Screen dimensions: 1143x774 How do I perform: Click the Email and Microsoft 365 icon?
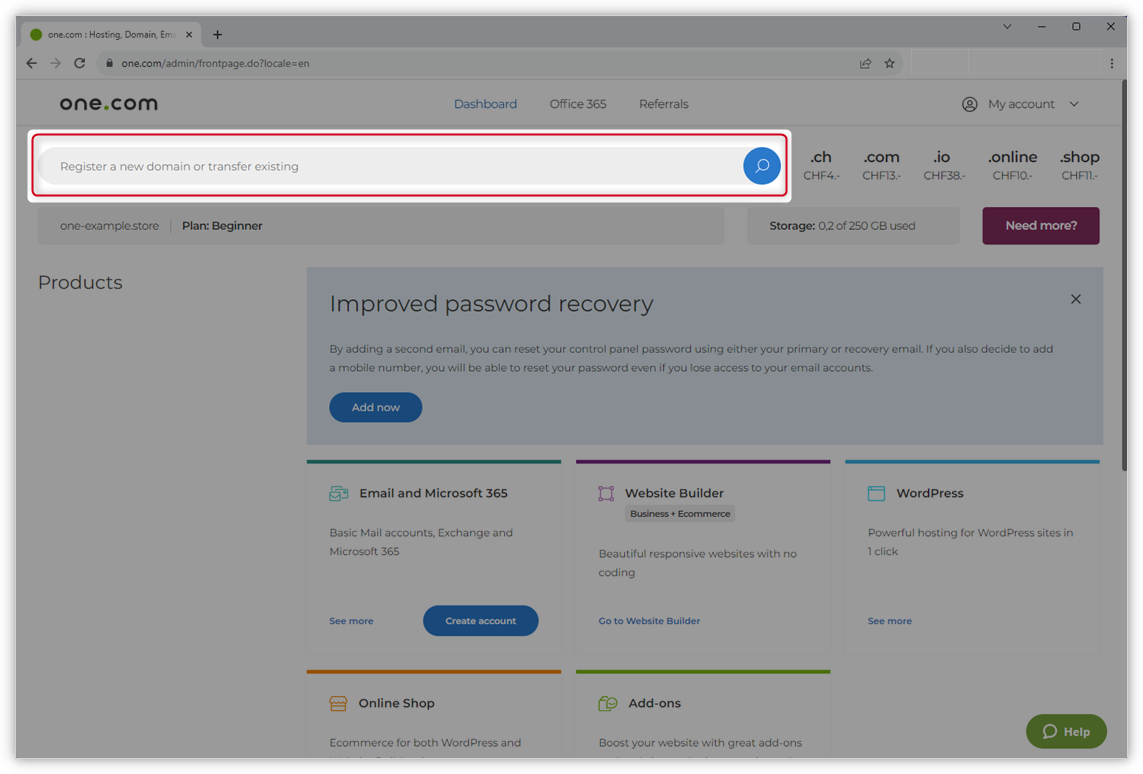point(339,493)
